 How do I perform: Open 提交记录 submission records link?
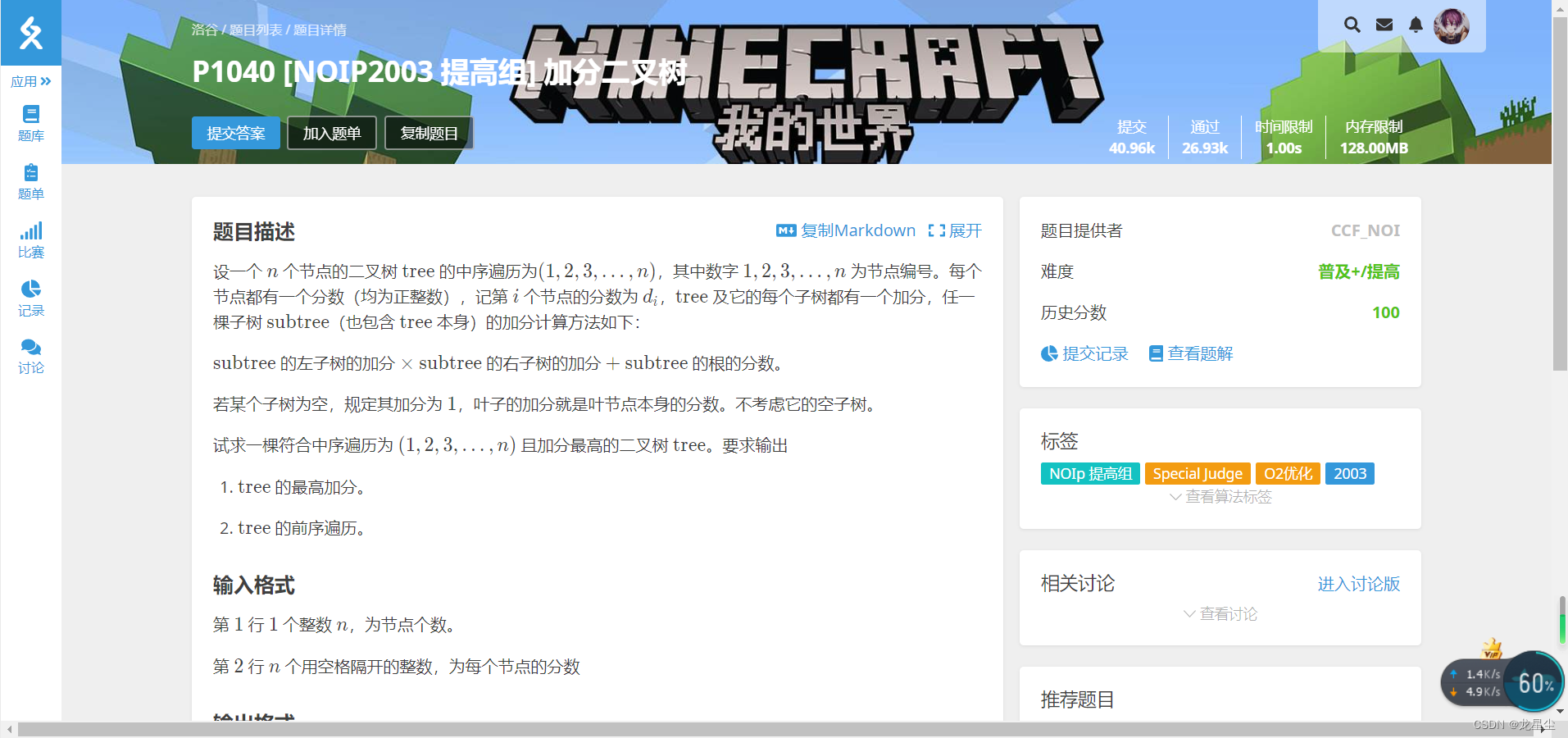1084,353
